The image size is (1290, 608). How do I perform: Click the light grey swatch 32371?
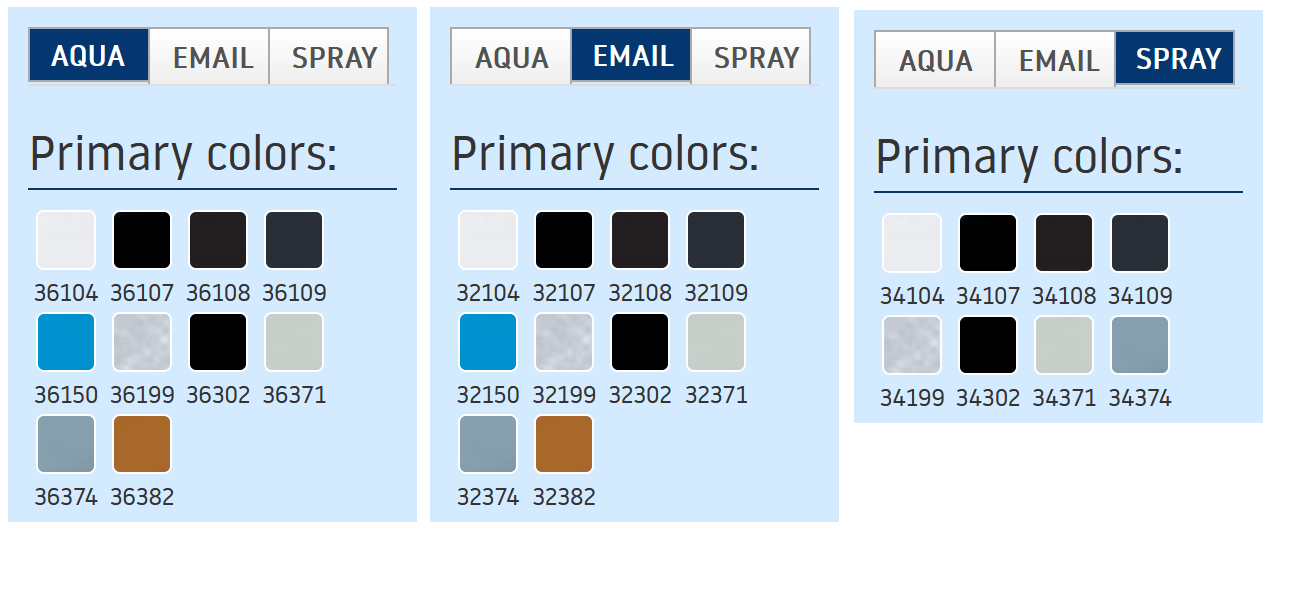[x=716, y=342]
